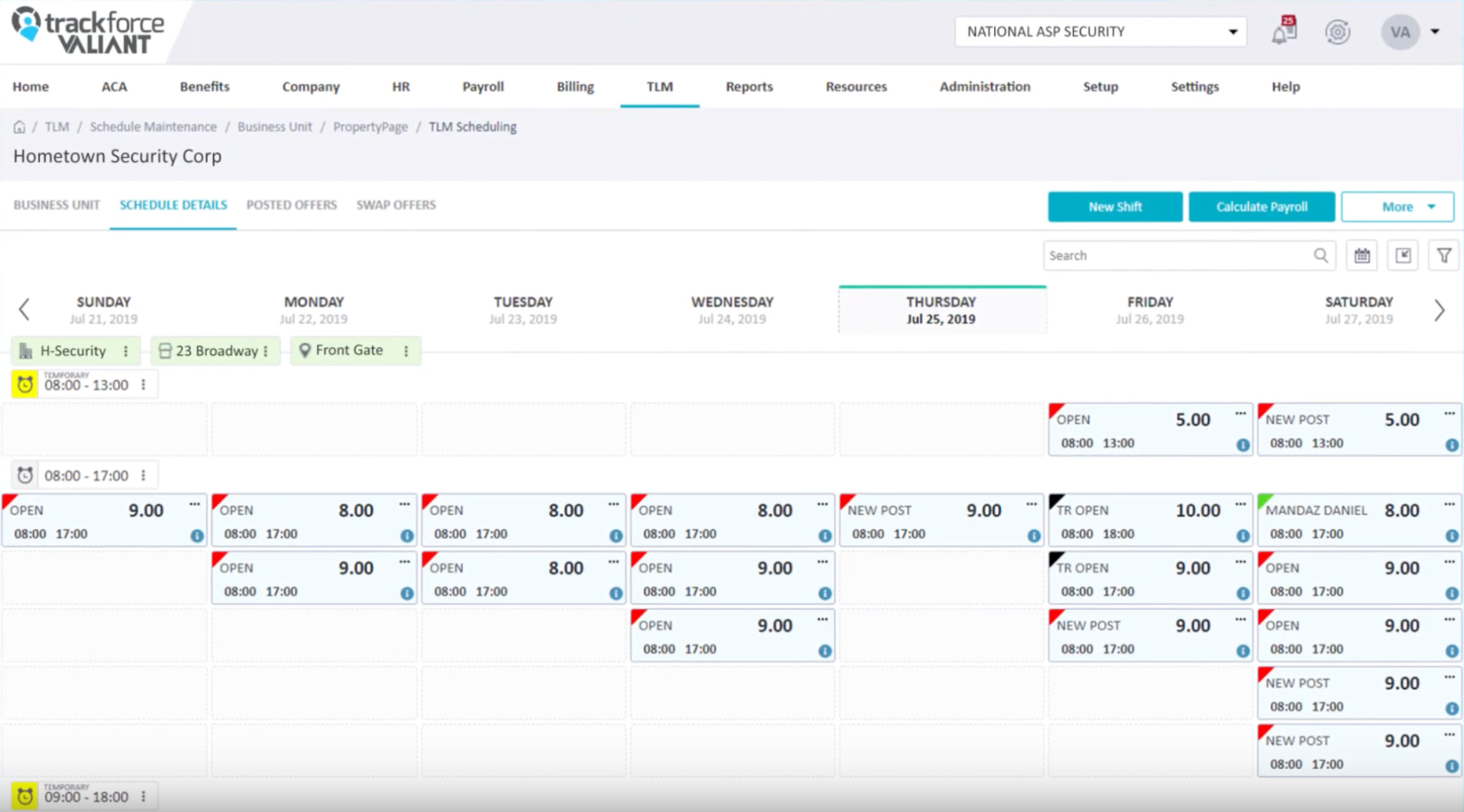1464x812 pixels.
Task: Open the kebab menu on H-Security card
Action: coord(125,350)
